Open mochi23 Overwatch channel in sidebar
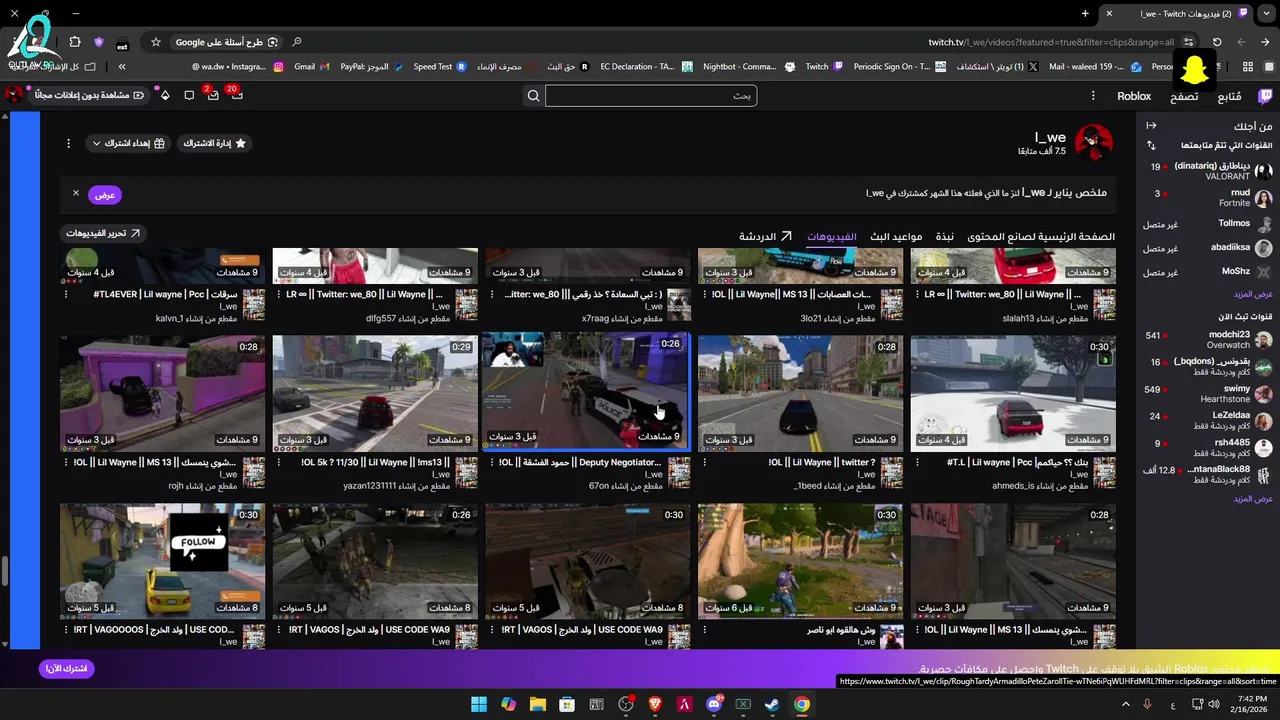Screen dimensions: 1280x720 click(1208, 340)
